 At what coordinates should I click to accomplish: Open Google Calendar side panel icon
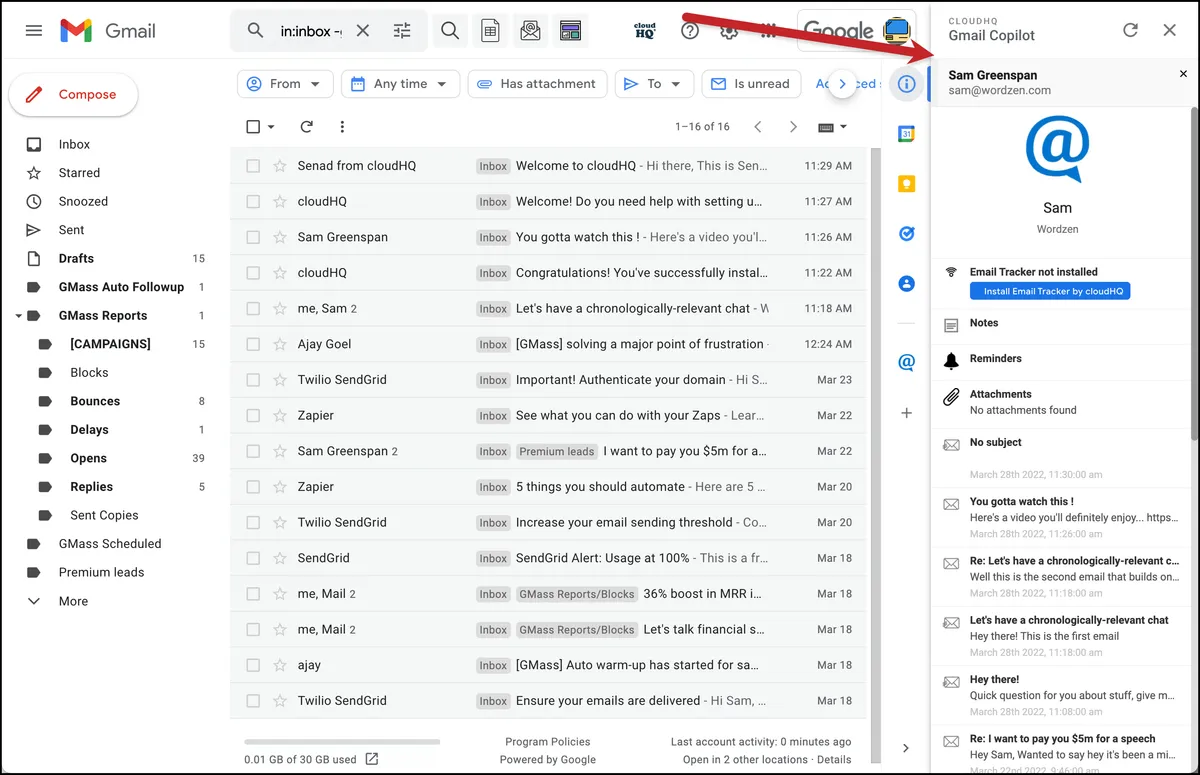(907, 135)
